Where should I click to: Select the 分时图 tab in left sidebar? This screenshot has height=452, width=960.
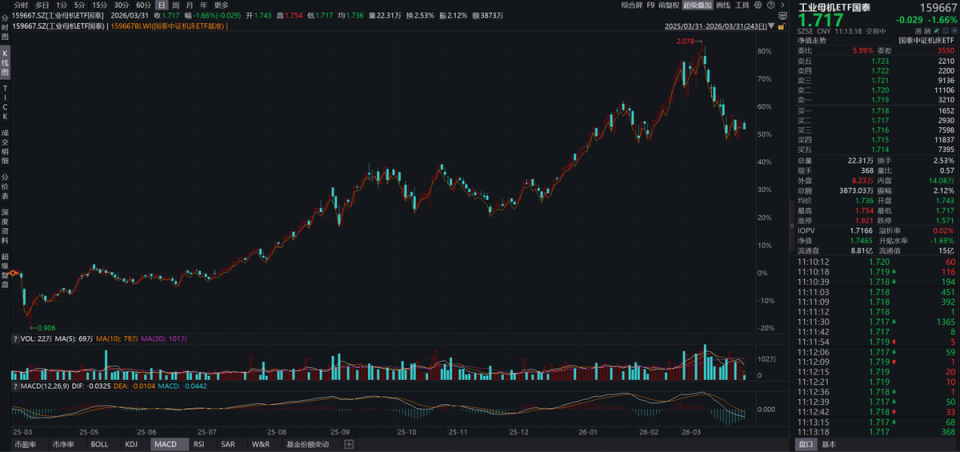pos(5,28)
